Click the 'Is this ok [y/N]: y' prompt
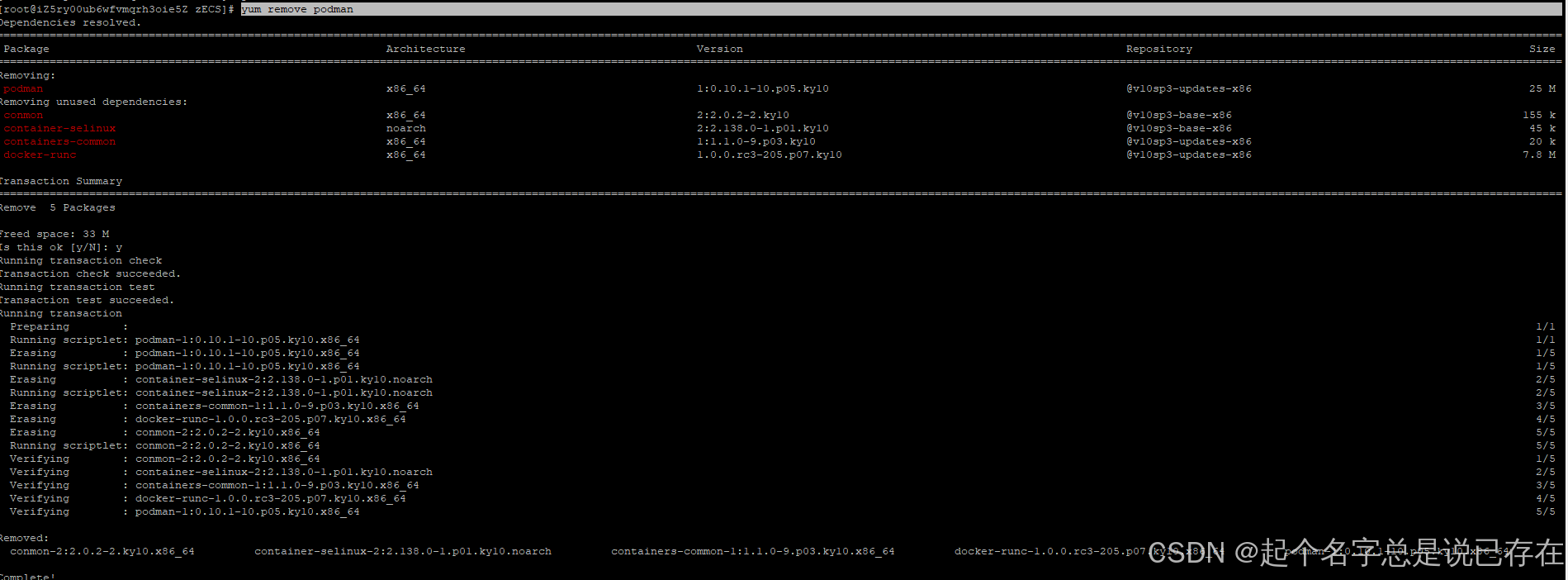This screenshot has height=580, width=1568. [61, 247]
